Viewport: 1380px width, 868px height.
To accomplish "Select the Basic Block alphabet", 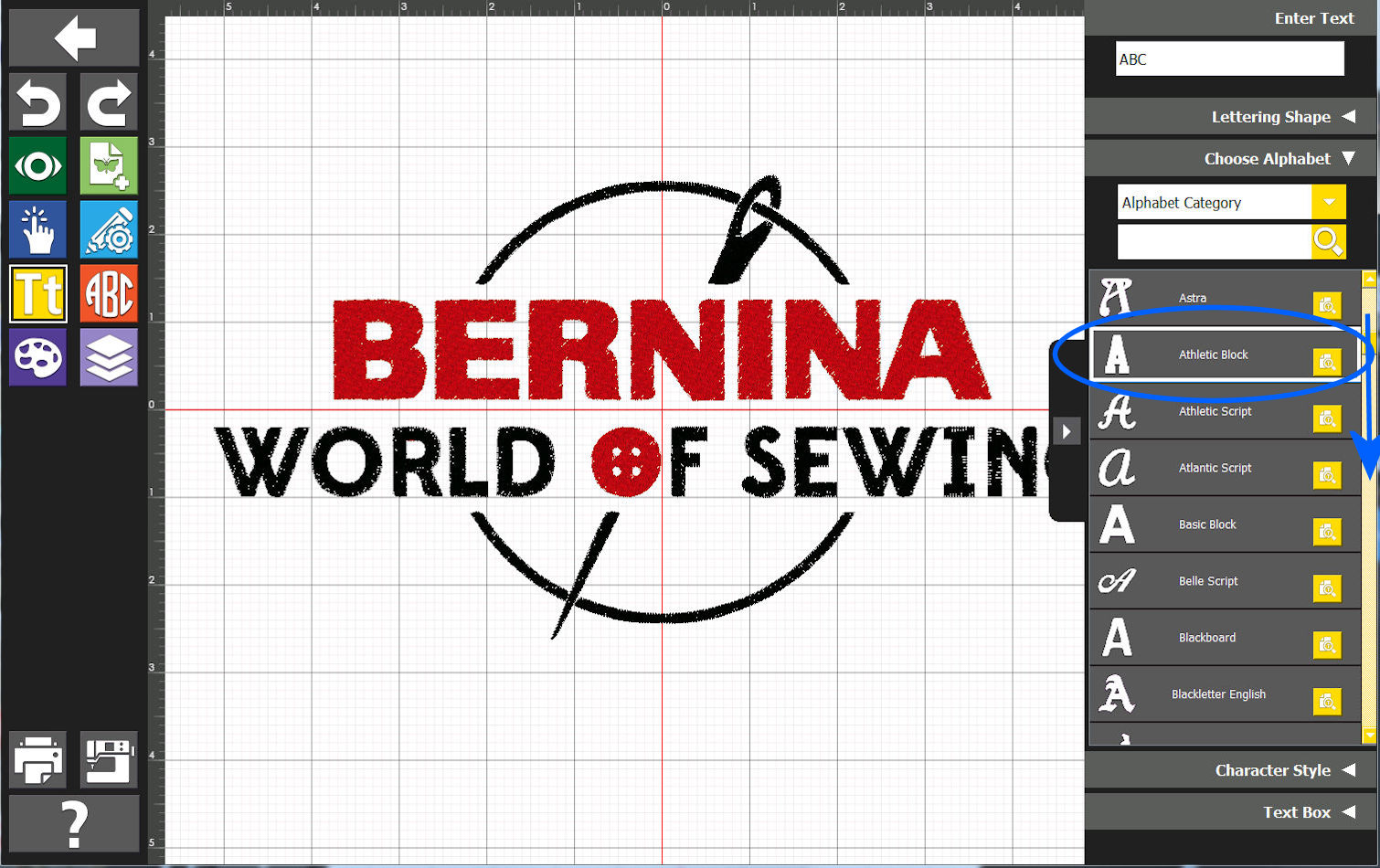I will (1225, 524).
